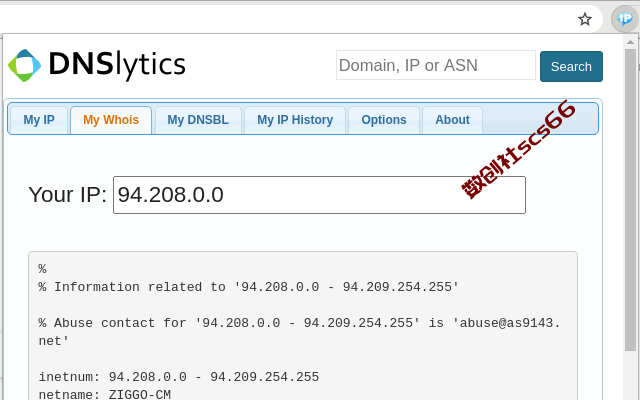The width and height of the screenshot is (640, 400).
Task: Go to the My IP History tab
Action: coord(295,120)
